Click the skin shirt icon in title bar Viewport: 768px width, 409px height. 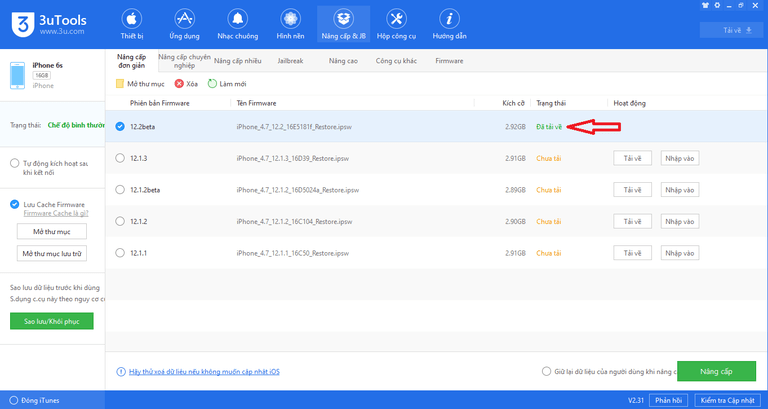pyautogui.click(x=706, y=5)
